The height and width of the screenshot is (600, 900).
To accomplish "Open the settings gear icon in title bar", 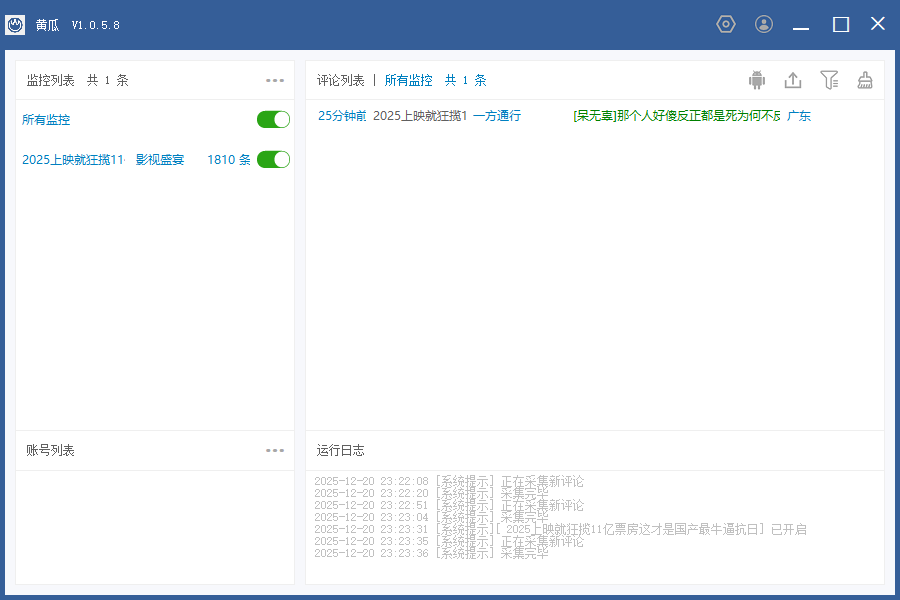I will click(726, 23).
